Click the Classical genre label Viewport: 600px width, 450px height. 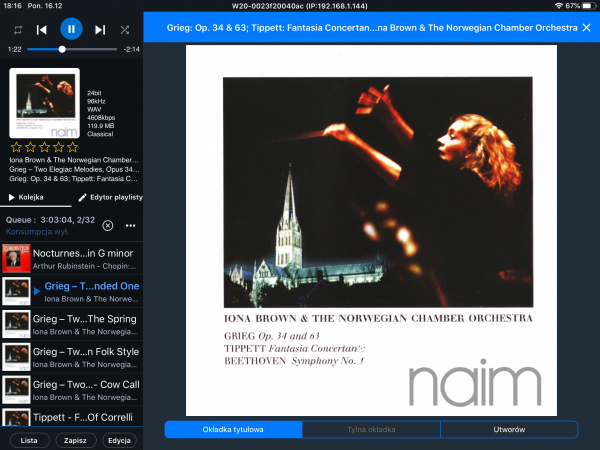[x=100, y=134]
